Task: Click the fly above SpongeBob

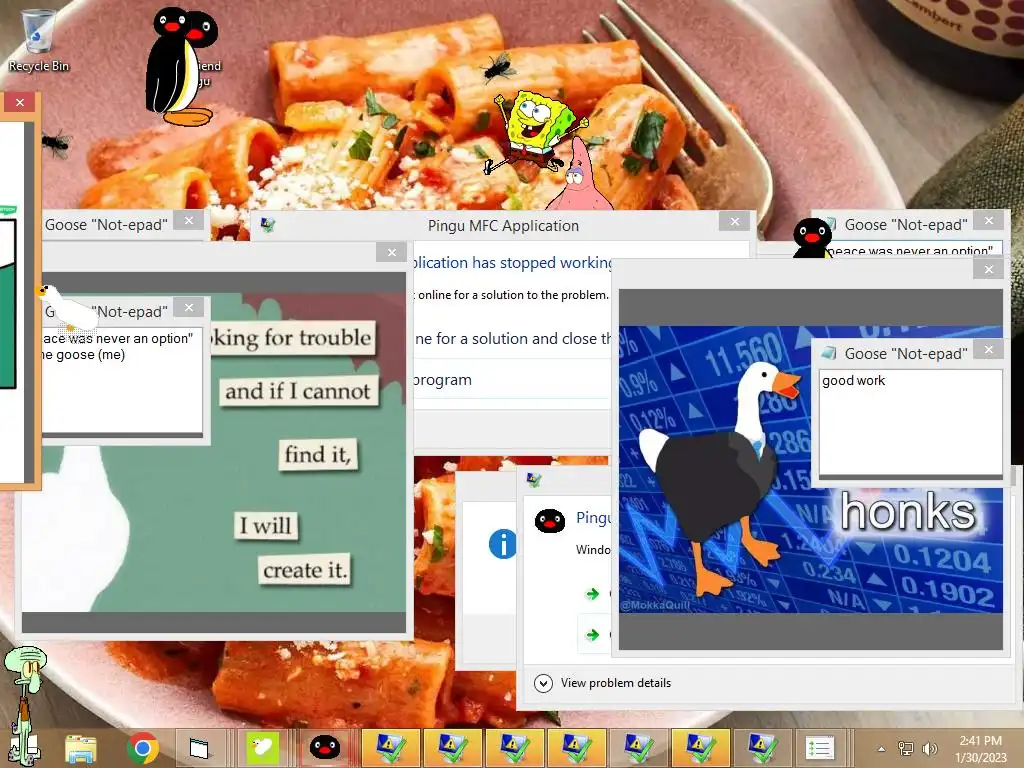Action: 500,67
